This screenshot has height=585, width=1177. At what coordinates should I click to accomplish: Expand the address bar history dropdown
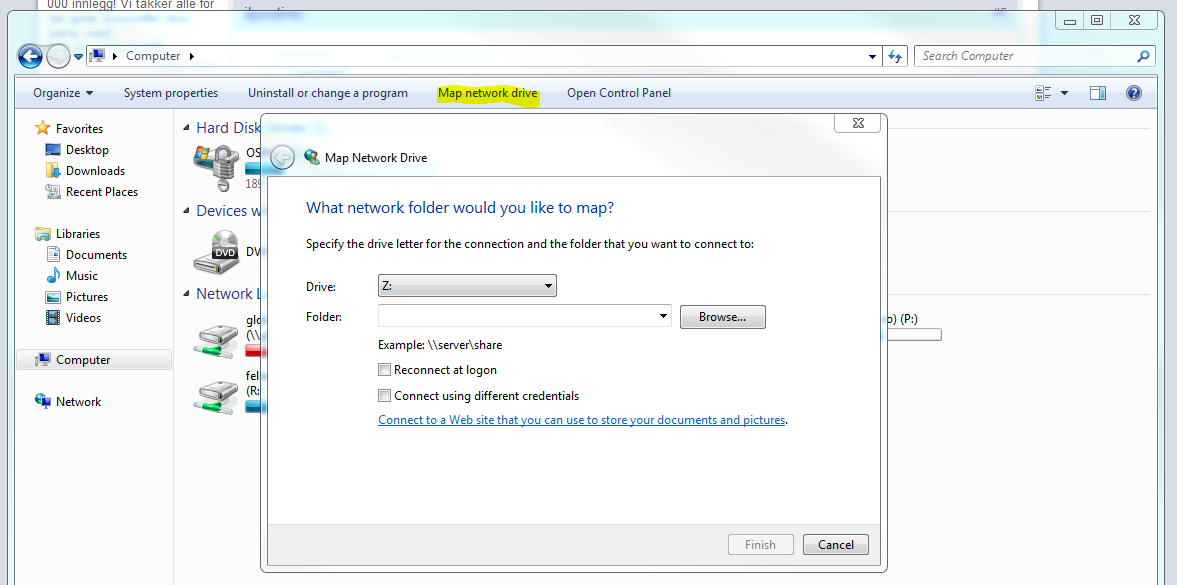[x=872, y=56]
